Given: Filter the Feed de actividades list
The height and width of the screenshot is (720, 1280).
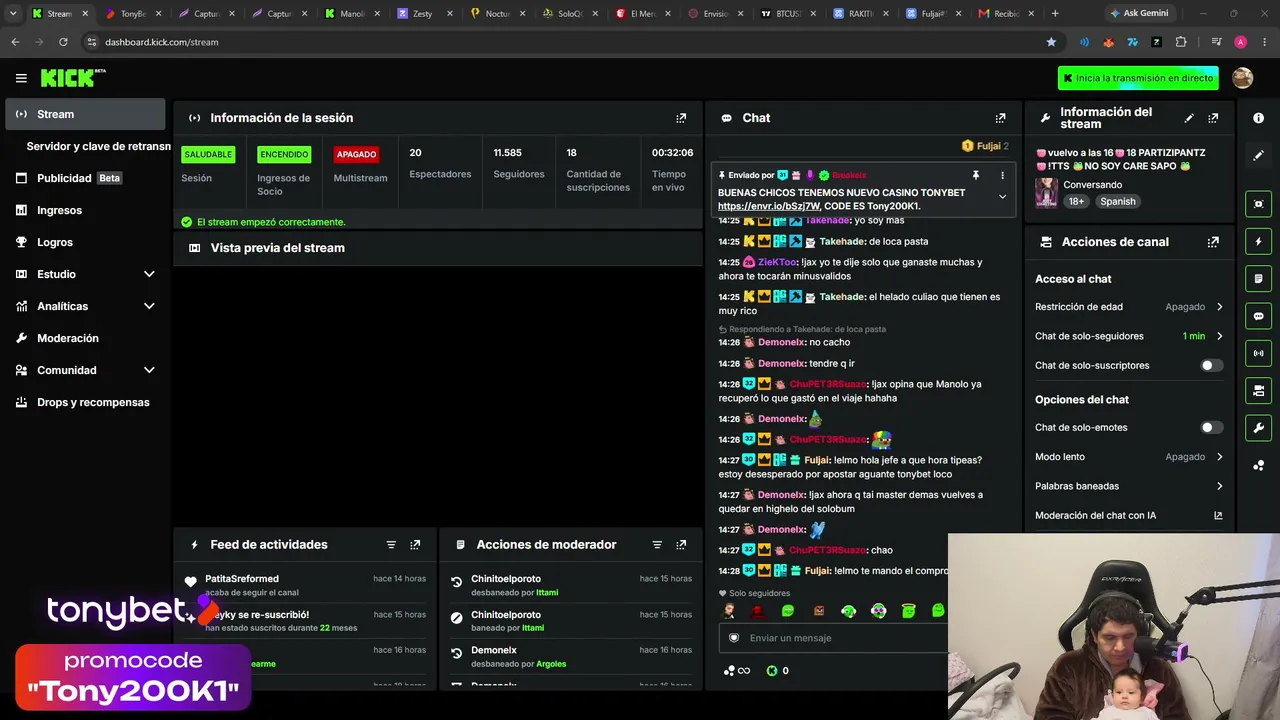Looking at the screenshot, I should coord(391,545).
